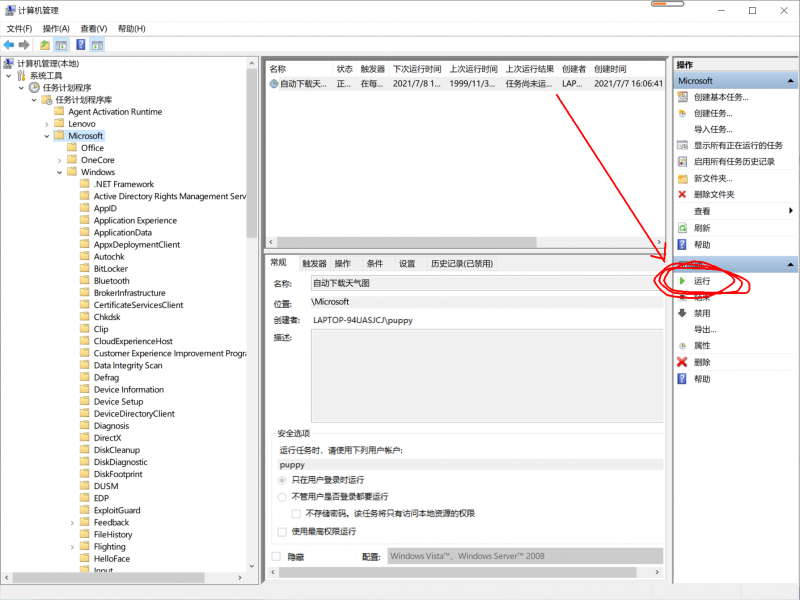This screenshot has height=600, width=800.
Task: Click the 禁用 (Disable) down-arrow icon
Action: click(x=683, y=313)
